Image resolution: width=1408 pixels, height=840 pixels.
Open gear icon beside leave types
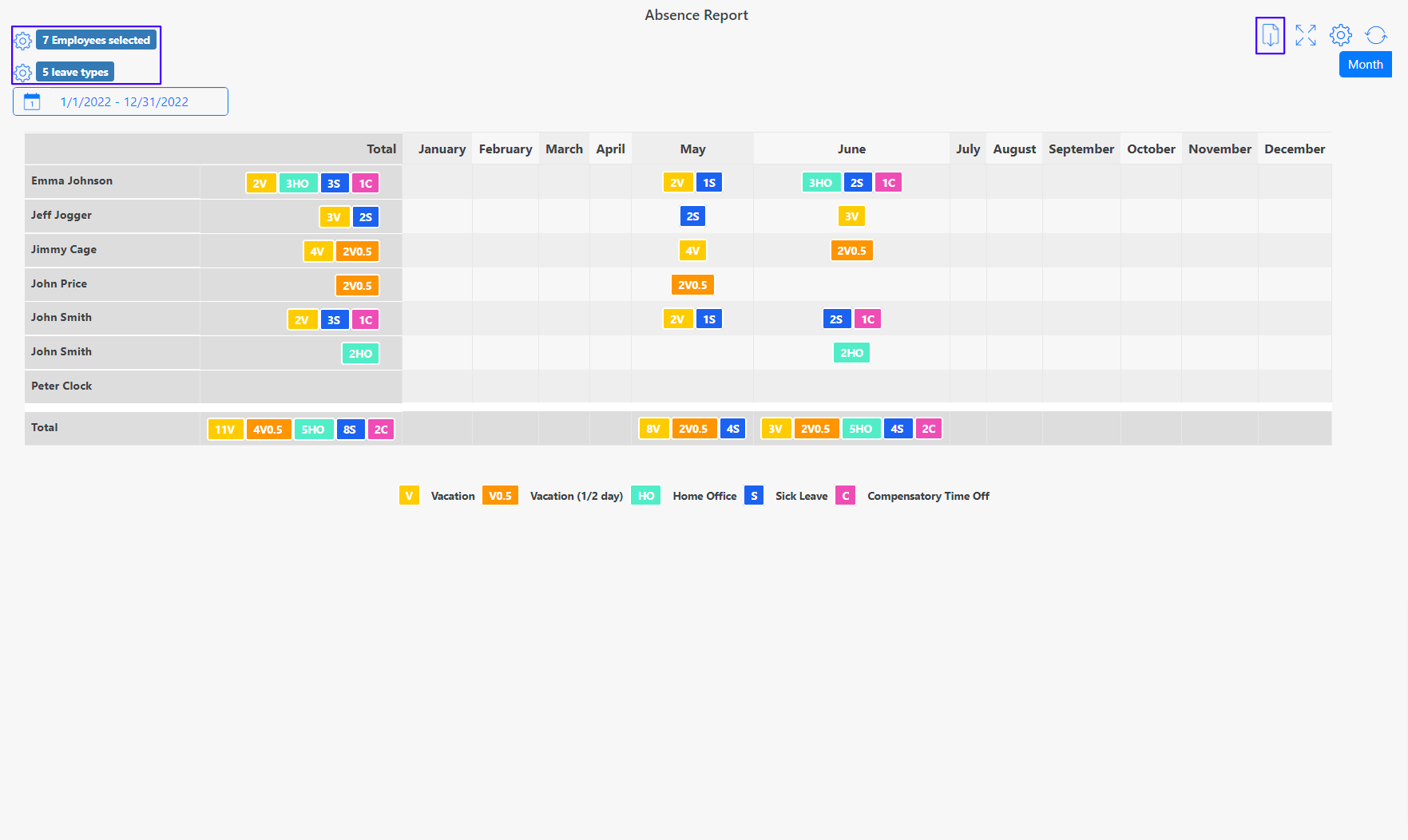pyautogui.click(x=23, y=73)
